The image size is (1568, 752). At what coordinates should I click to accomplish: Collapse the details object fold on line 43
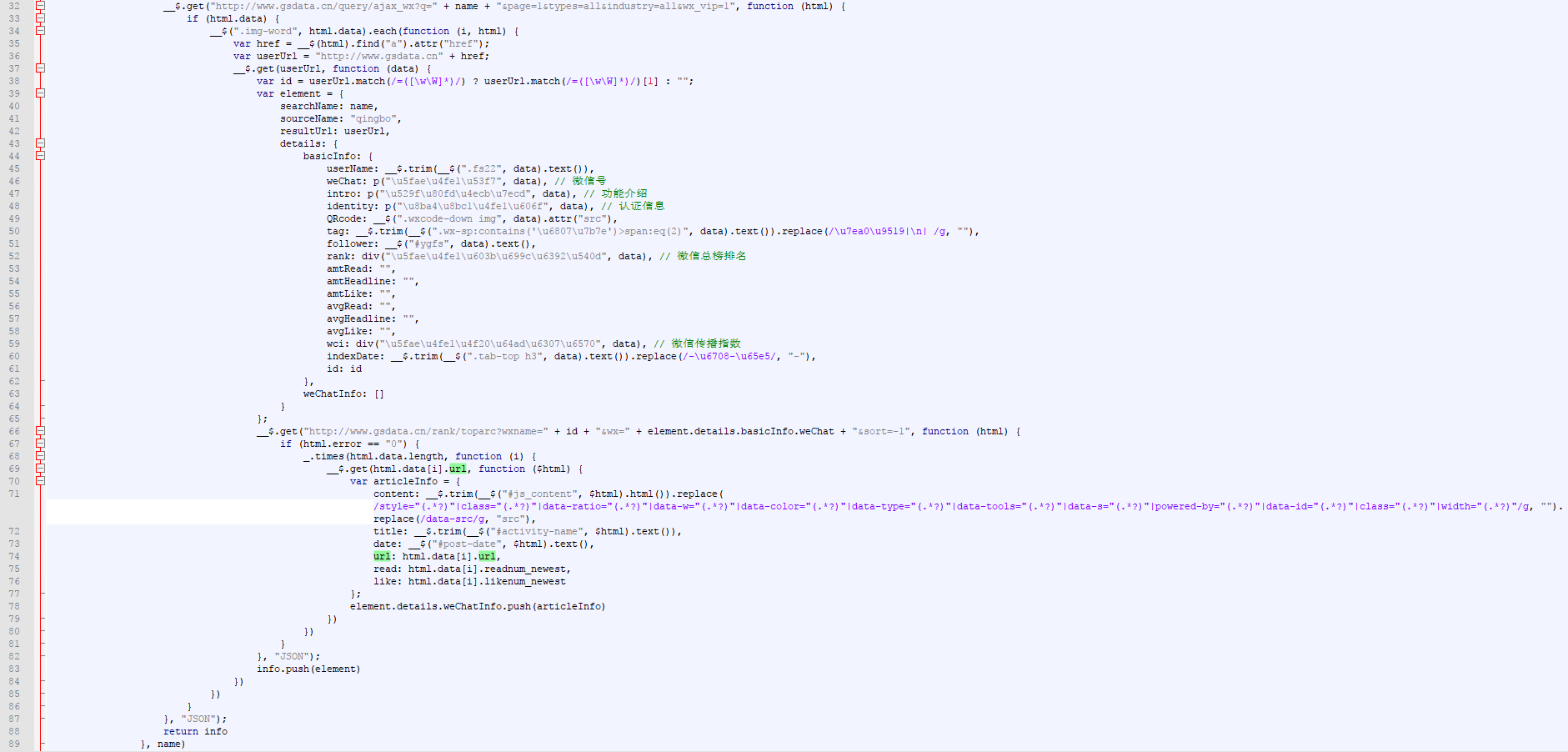[40, 143]
